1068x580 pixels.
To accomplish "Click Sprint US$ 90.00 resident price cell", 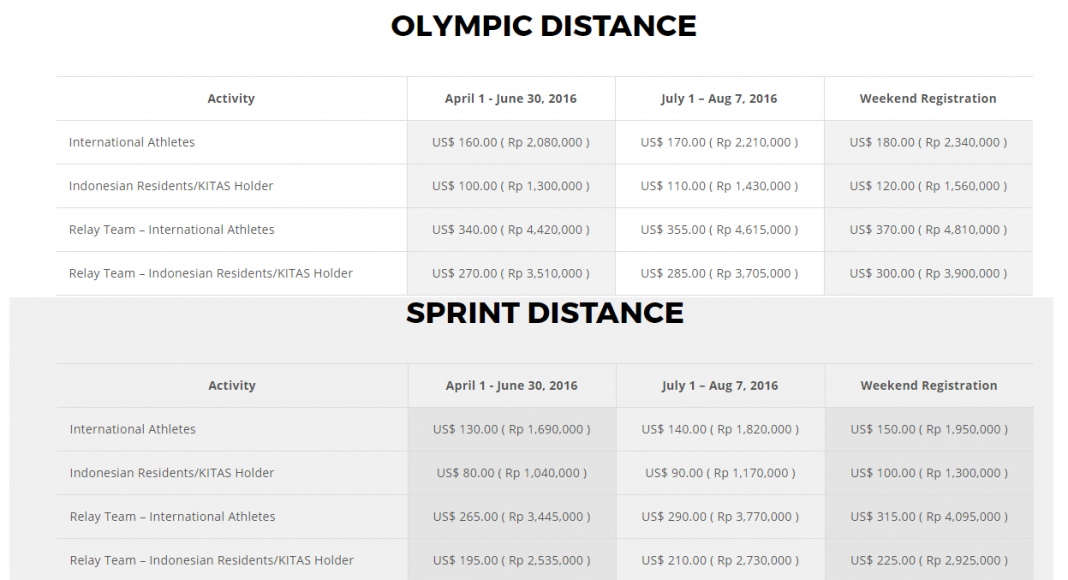I will click(720, 473).
